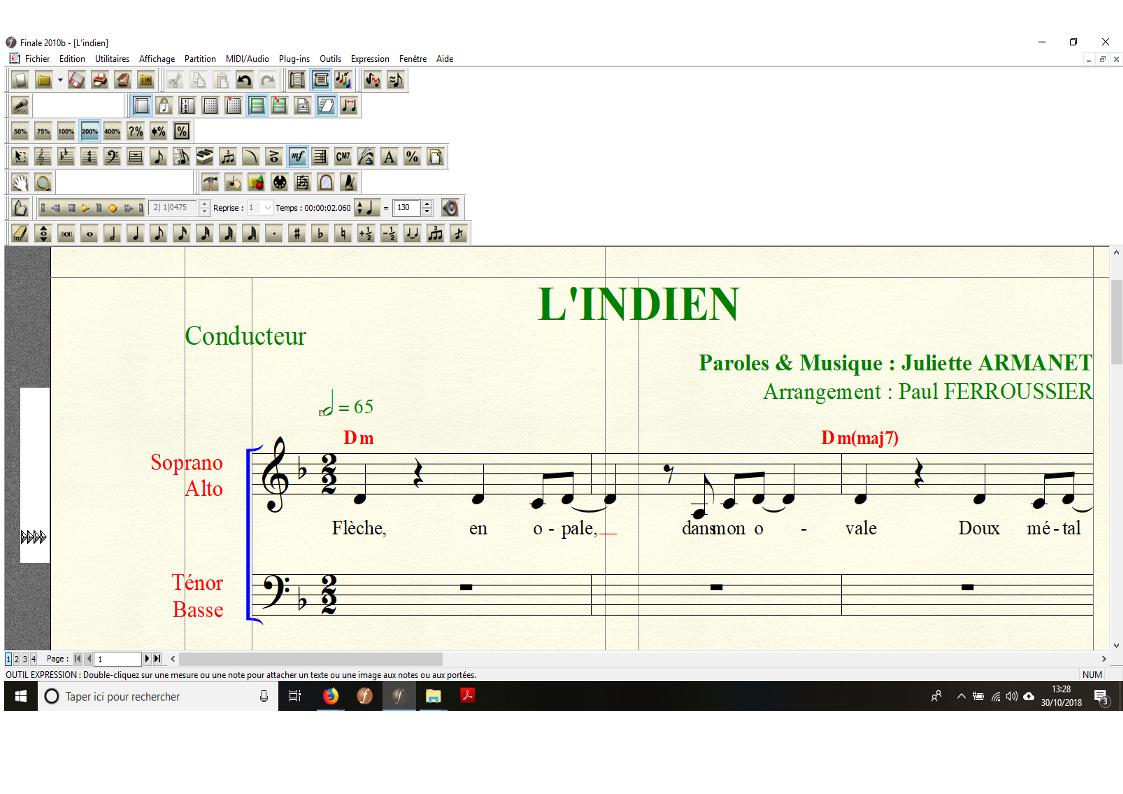This screenshot has width=1123, height=794.
Task: Go to the next page arrow
Action: point(147,659)
